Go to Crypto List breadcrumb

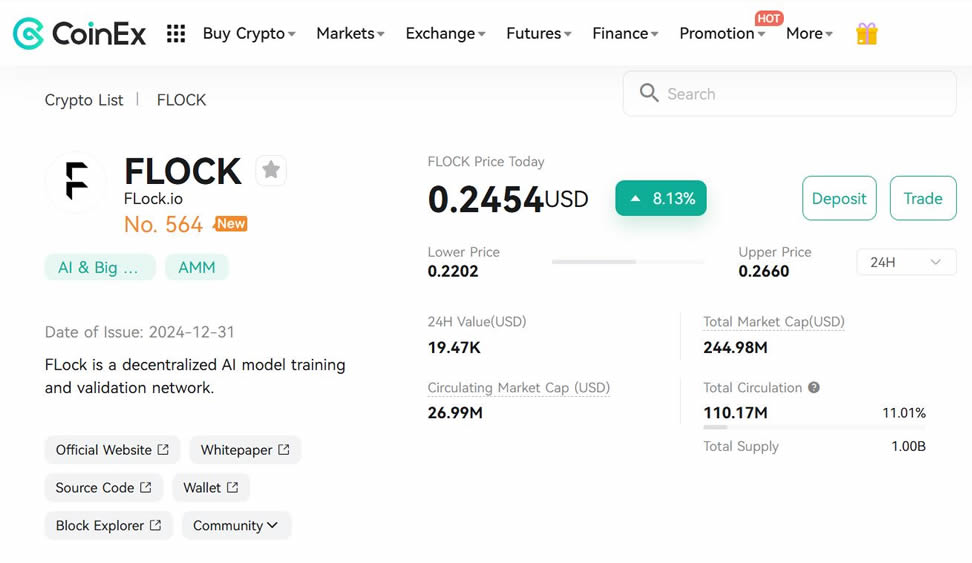84,100
